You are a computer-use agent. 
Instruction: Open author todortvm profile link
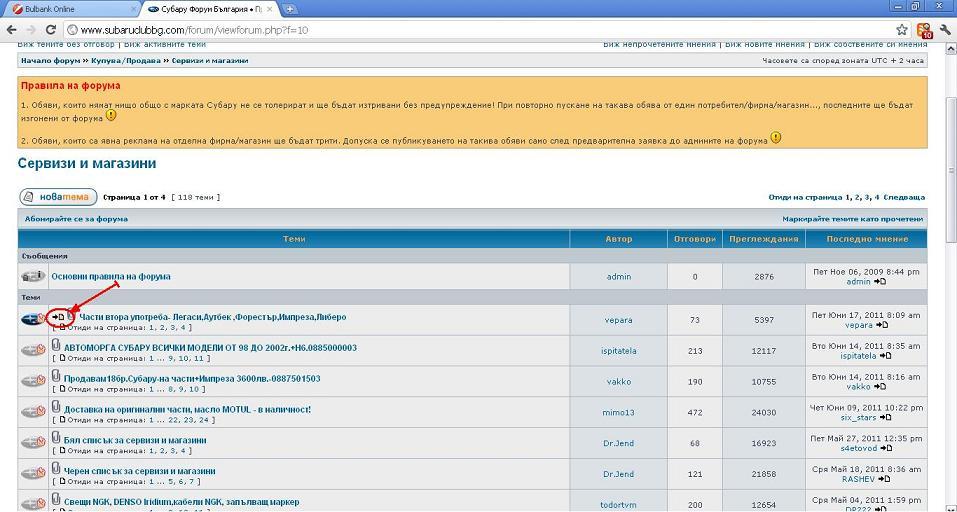[618, 505]
